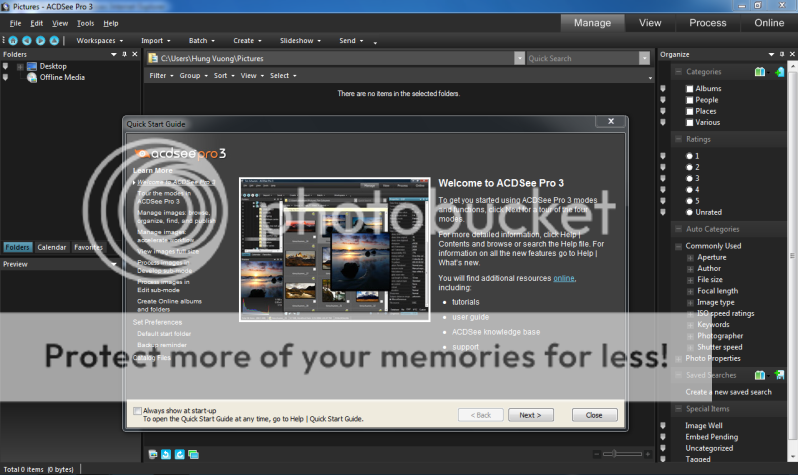The width and height of the screenshot is (798, 475).
Task: Switch to the Process mode tab
Action: click(707, 23)
